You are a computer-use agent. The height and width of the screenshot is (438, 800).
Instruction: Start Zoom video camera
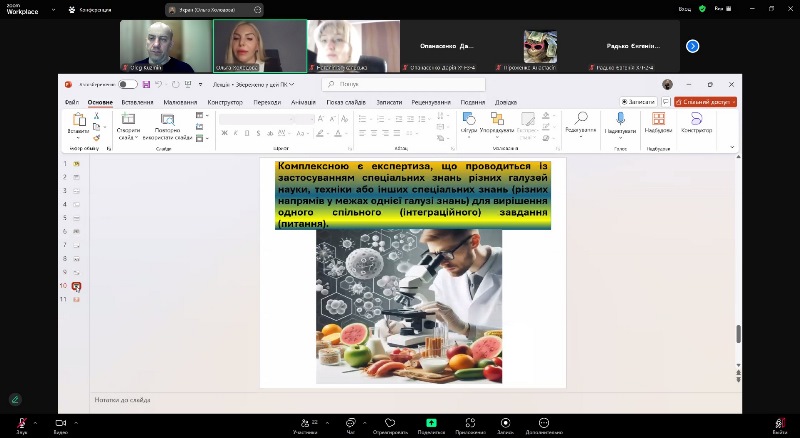pyautogui.click(x=60, y=423)
